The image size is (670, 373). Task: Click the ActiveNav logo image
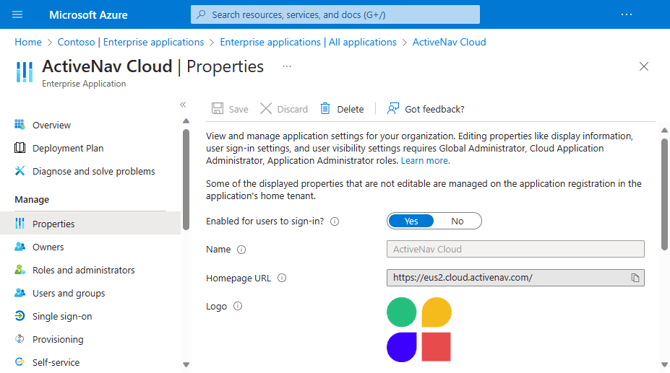point(419,329)
